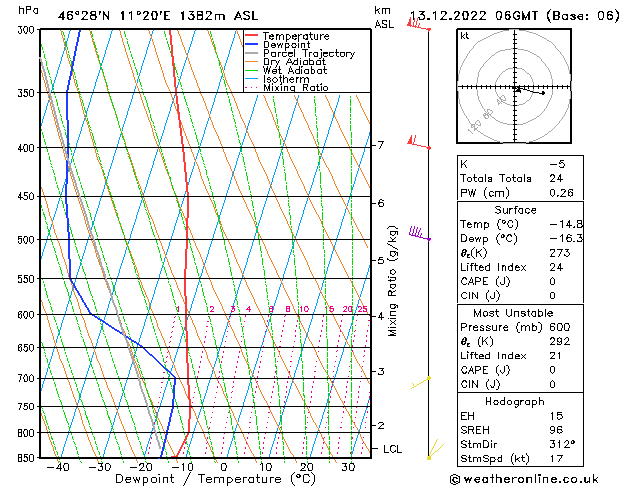Click the '30' temperature axis label
Image resolution: width=629 pixels, height=486 pixels.
click(348, 467)
